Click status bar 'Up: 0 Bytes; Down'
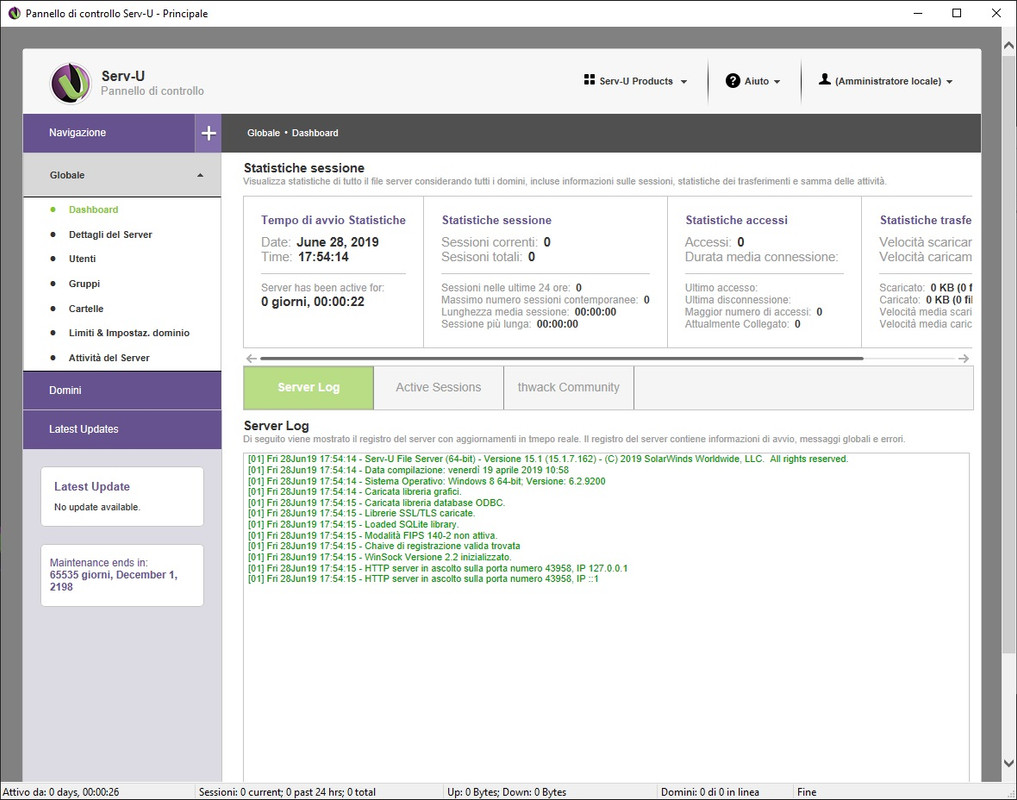This screenshot has height=800, width=1017. point(507,792)
